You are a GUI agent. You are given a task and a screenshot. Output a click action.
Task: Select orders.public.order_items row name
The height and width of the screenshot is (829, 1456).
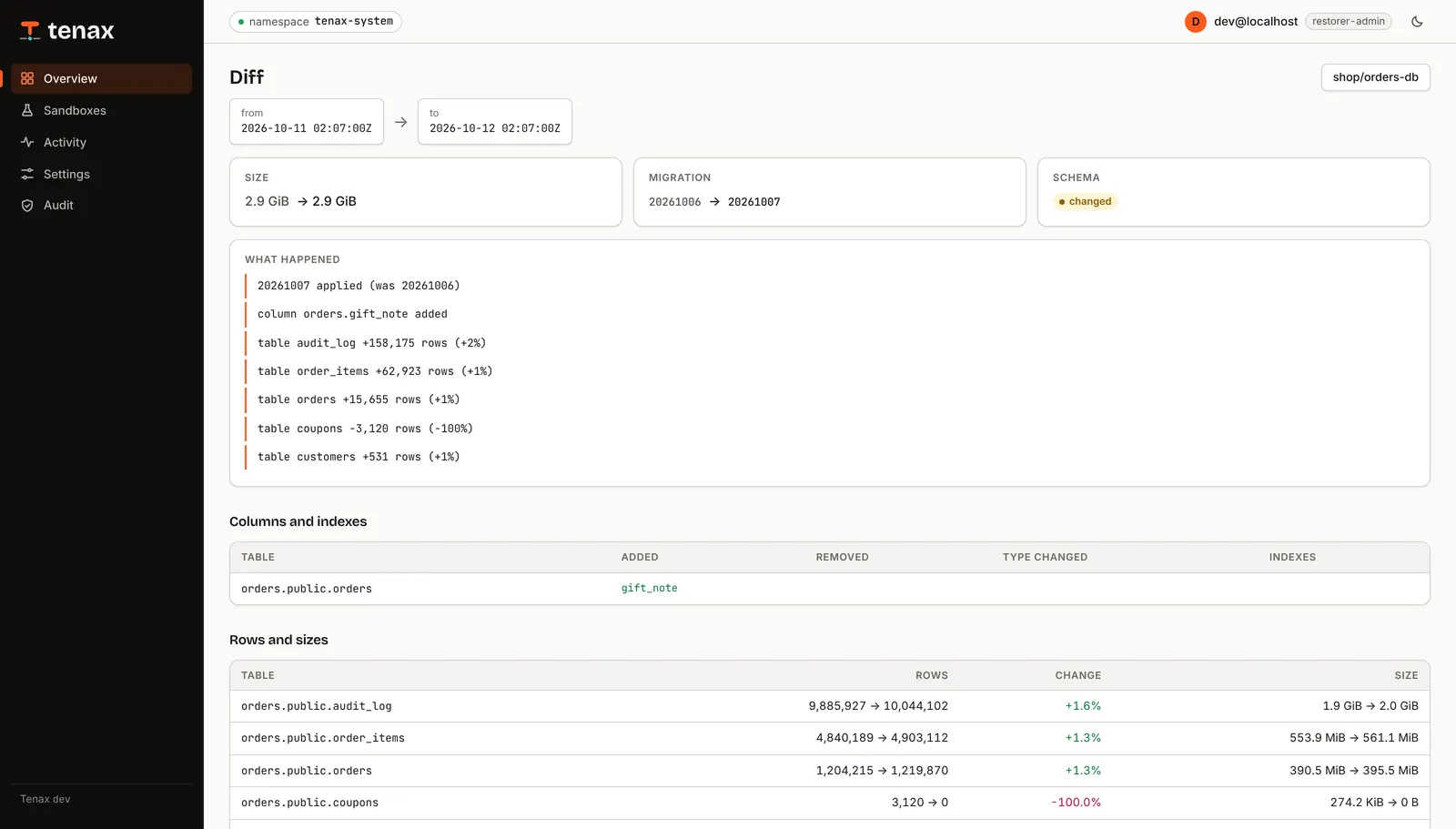[323, 738]
